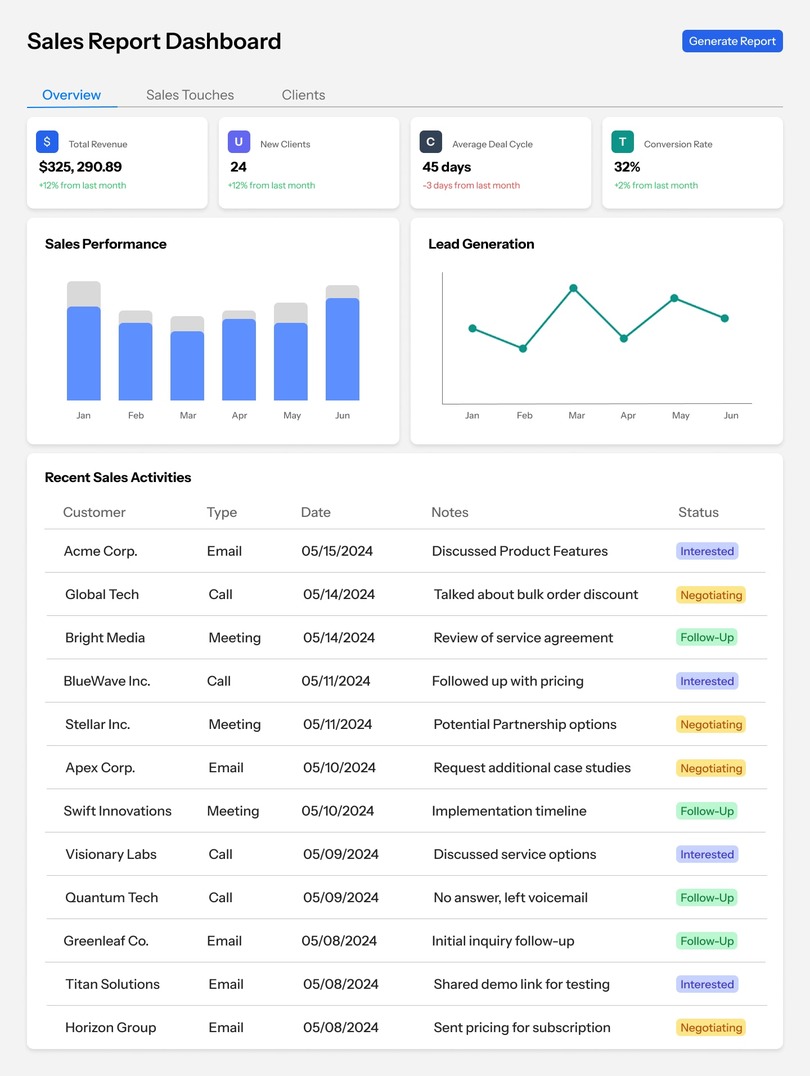Click the Jun data point in Lead Generation
The height and width of the screenshot is (1076, 810).
725,318
